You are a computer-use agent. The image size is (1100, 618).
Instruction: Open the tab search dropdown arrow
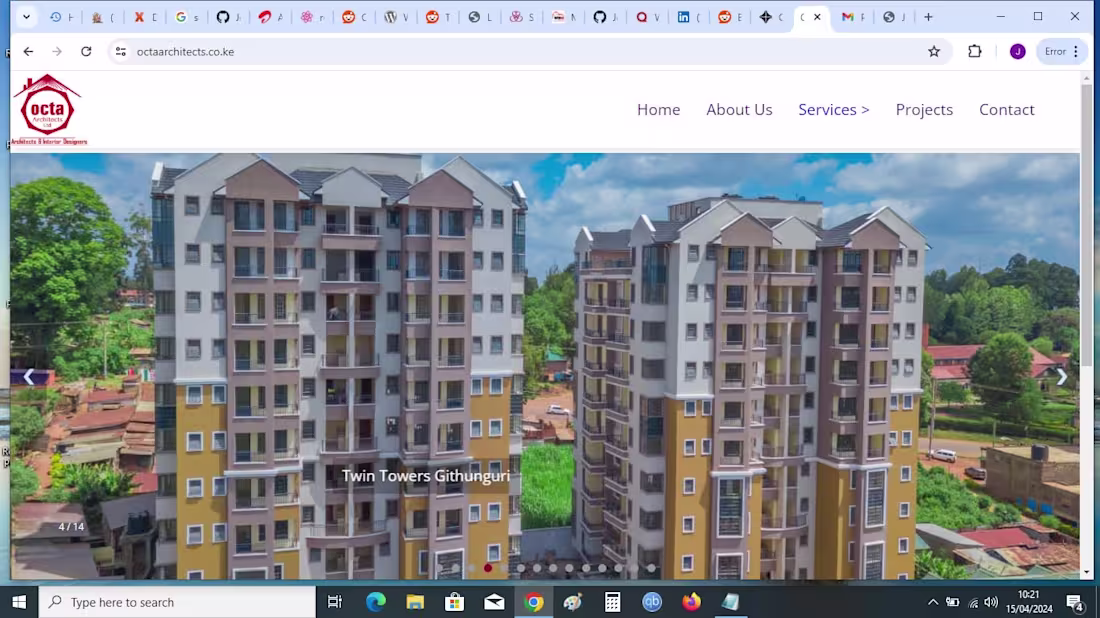pyautogui.click(x=27, y=17)
